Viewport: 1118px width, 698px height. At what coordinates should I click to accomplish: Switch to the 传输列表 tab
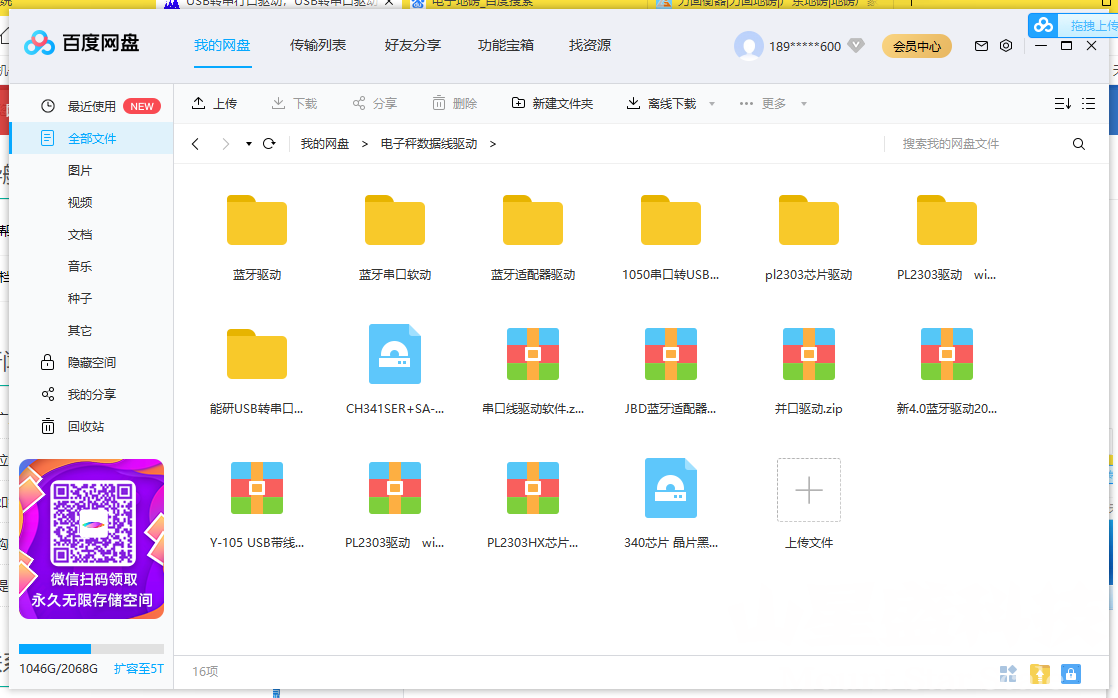click(318, 45)
